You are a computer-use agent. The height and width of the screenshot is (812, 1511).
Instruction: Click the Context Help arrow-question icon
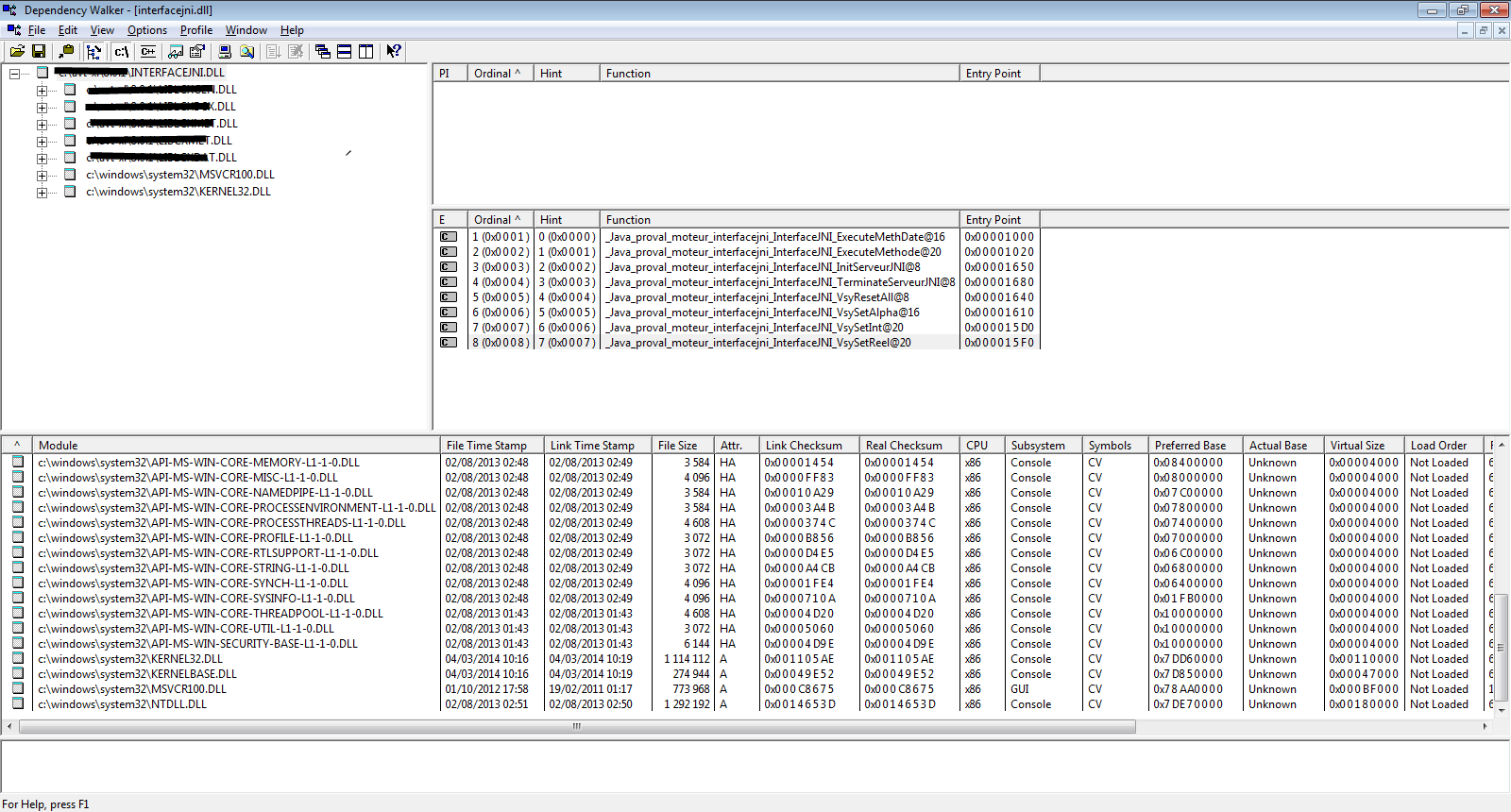click(394, 51)
